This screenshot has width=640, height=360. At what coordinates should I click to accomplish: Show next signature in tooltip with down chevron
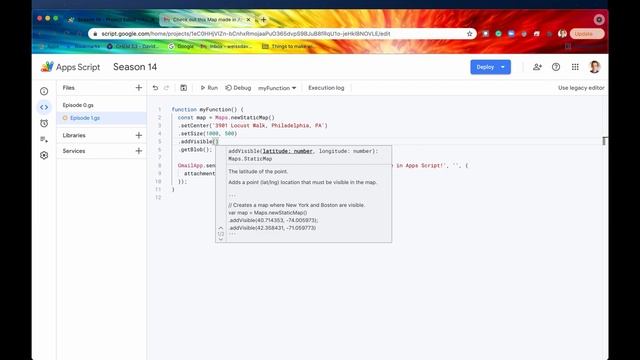click(x=221, y=239)
